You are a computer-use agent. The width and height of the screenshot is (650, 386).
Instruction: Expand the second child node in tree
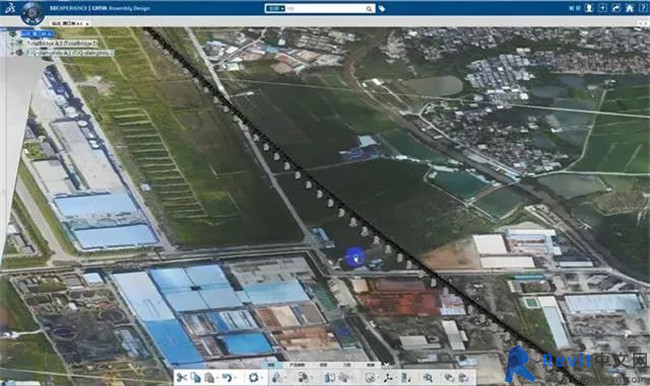(x=12, y=53)
